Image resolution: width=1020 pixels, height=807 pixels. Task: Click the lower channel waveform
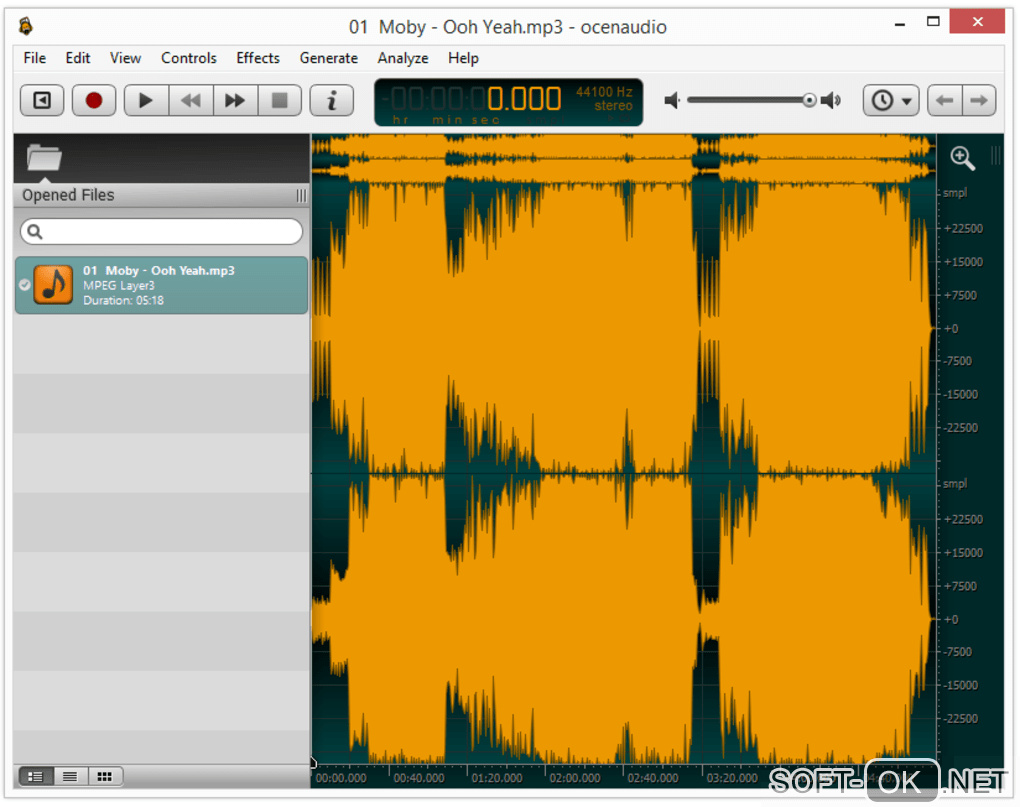pos(624,618)
